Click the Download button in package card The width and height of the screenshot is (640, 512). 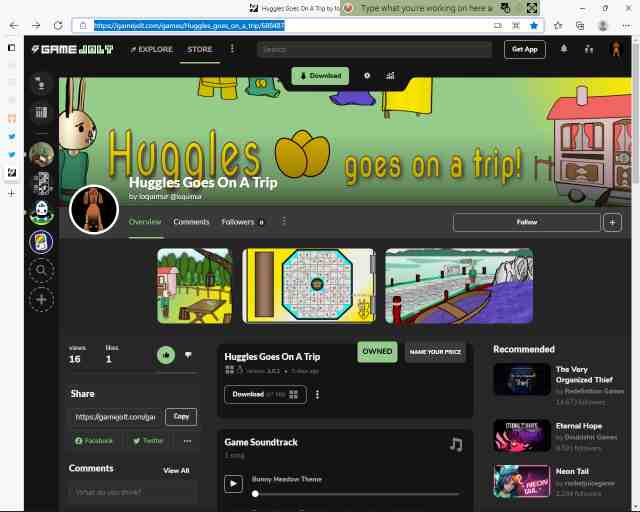pyautogui.click(x=265, y=394)
